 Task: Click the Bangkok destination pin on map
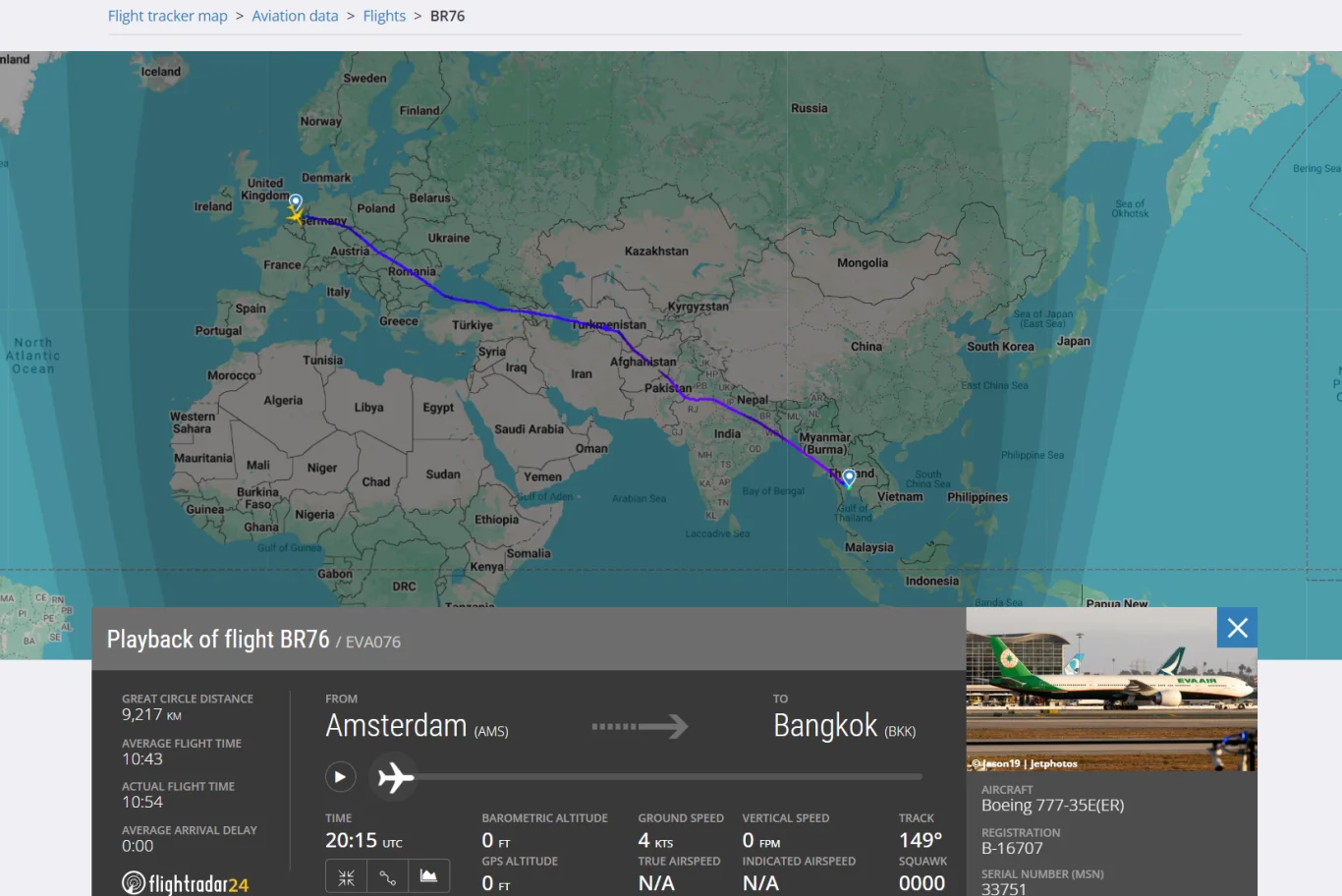point(849,479)
